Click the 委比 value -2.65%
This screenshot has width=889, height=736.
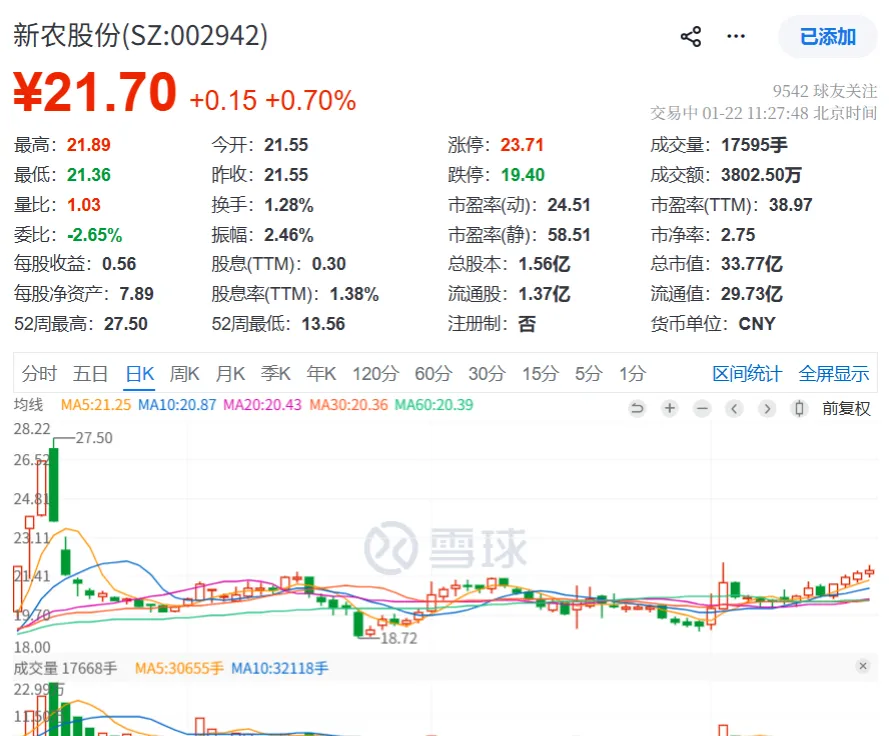click(94, 235)
